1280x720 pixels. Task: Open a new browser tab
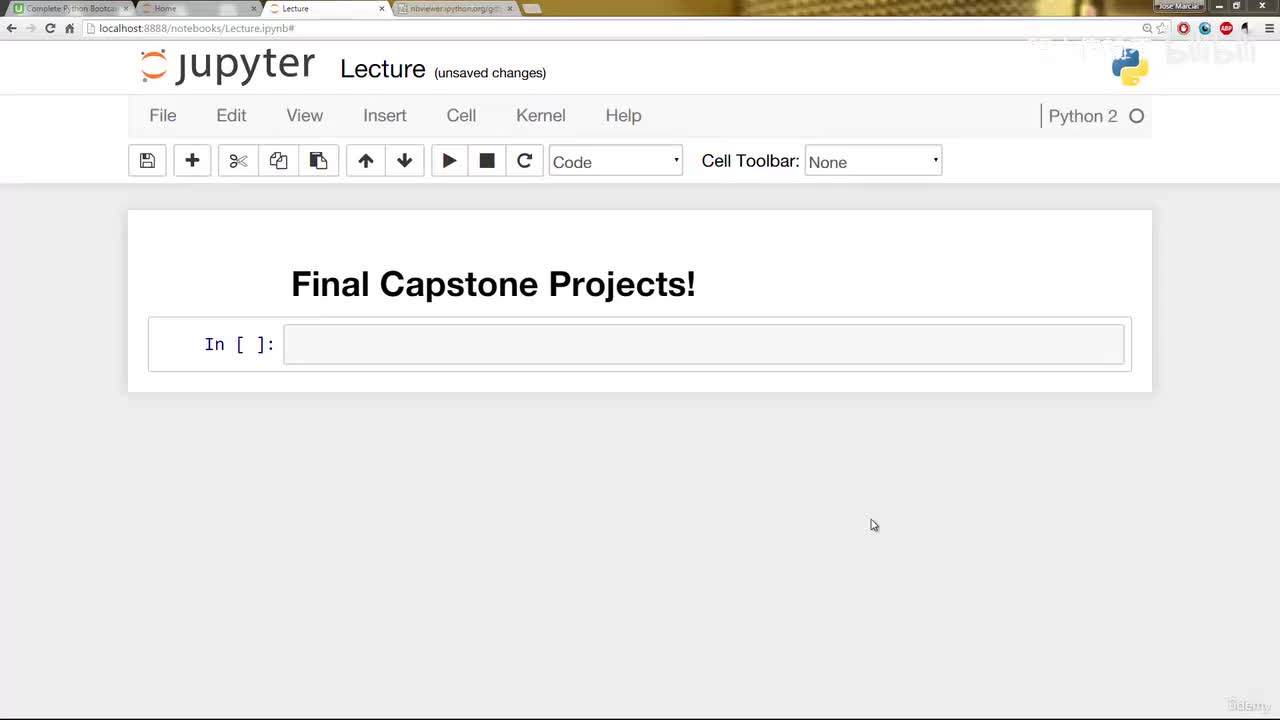[532, 8]
